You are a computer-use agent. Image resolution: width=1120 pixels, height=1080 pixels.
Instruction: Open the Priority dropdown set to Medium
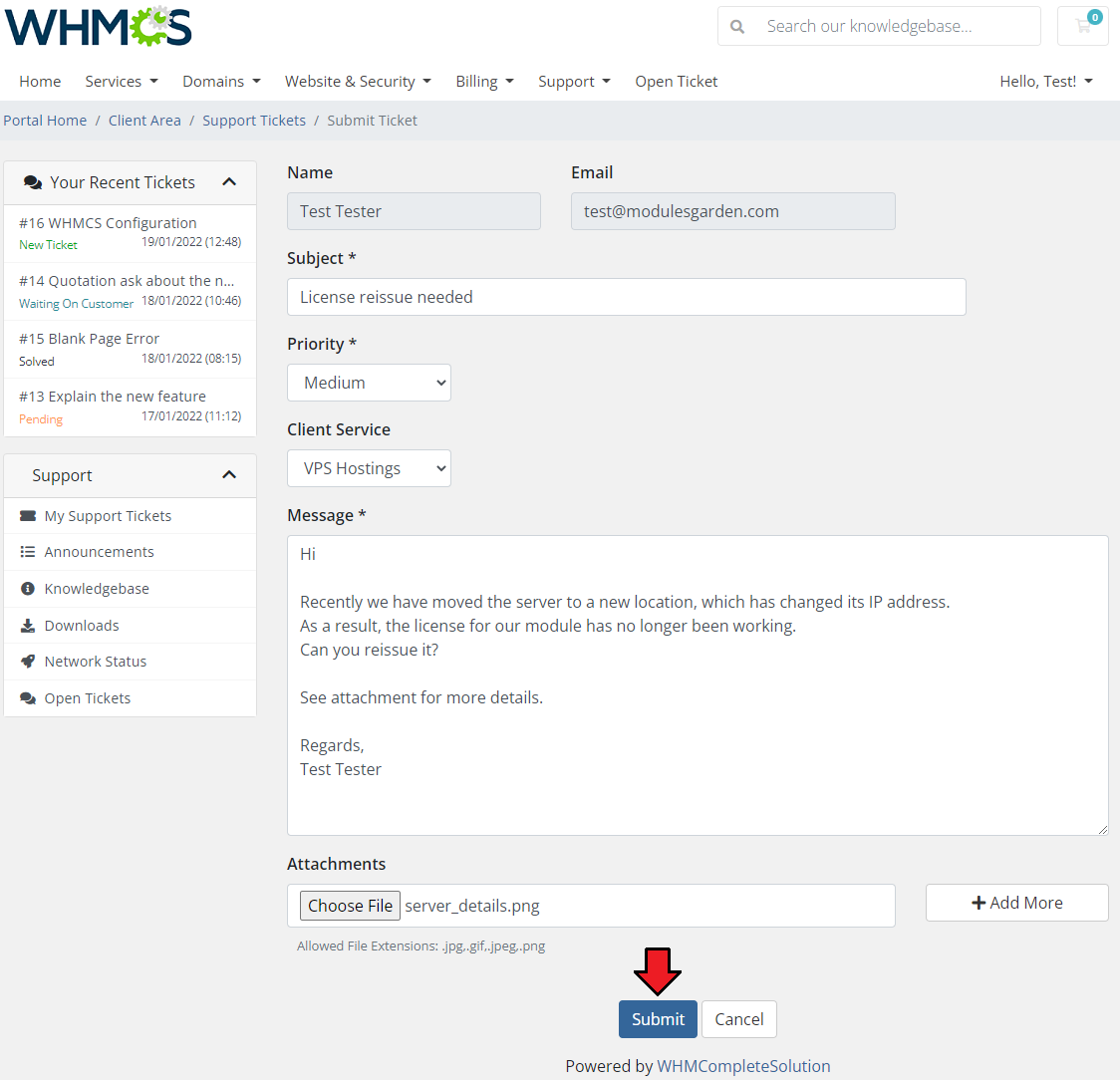click(x=369, y=383)
